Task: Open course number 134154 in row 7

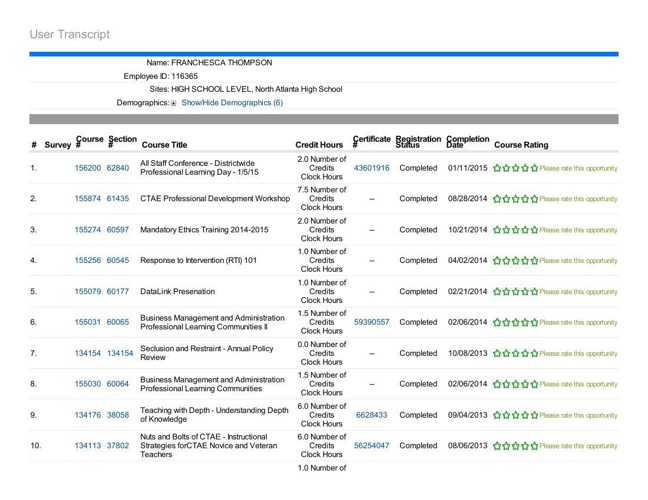Action: point(88,353)
